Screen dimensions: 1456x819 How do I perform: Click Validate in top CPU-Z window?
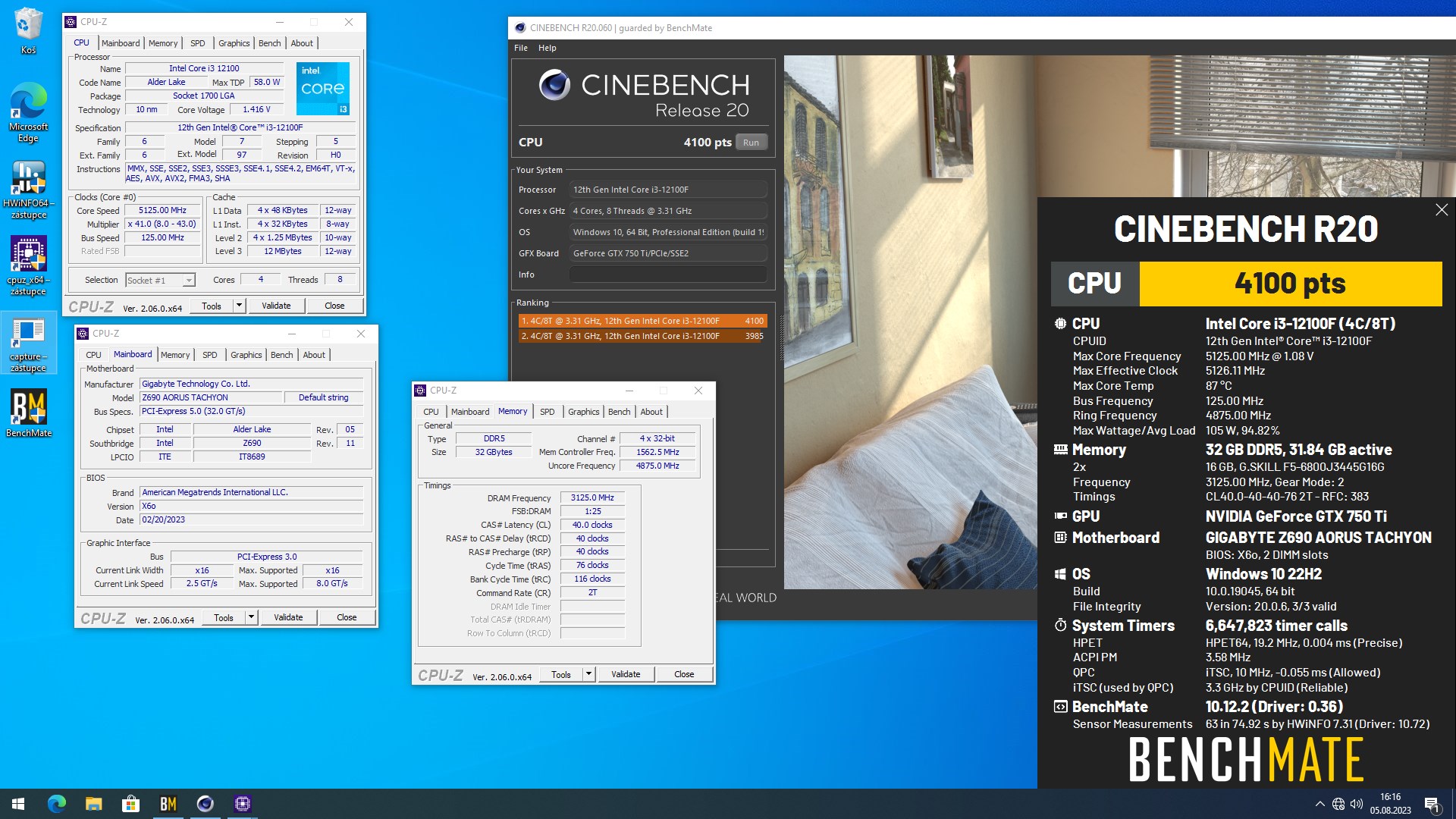[276, 306]
